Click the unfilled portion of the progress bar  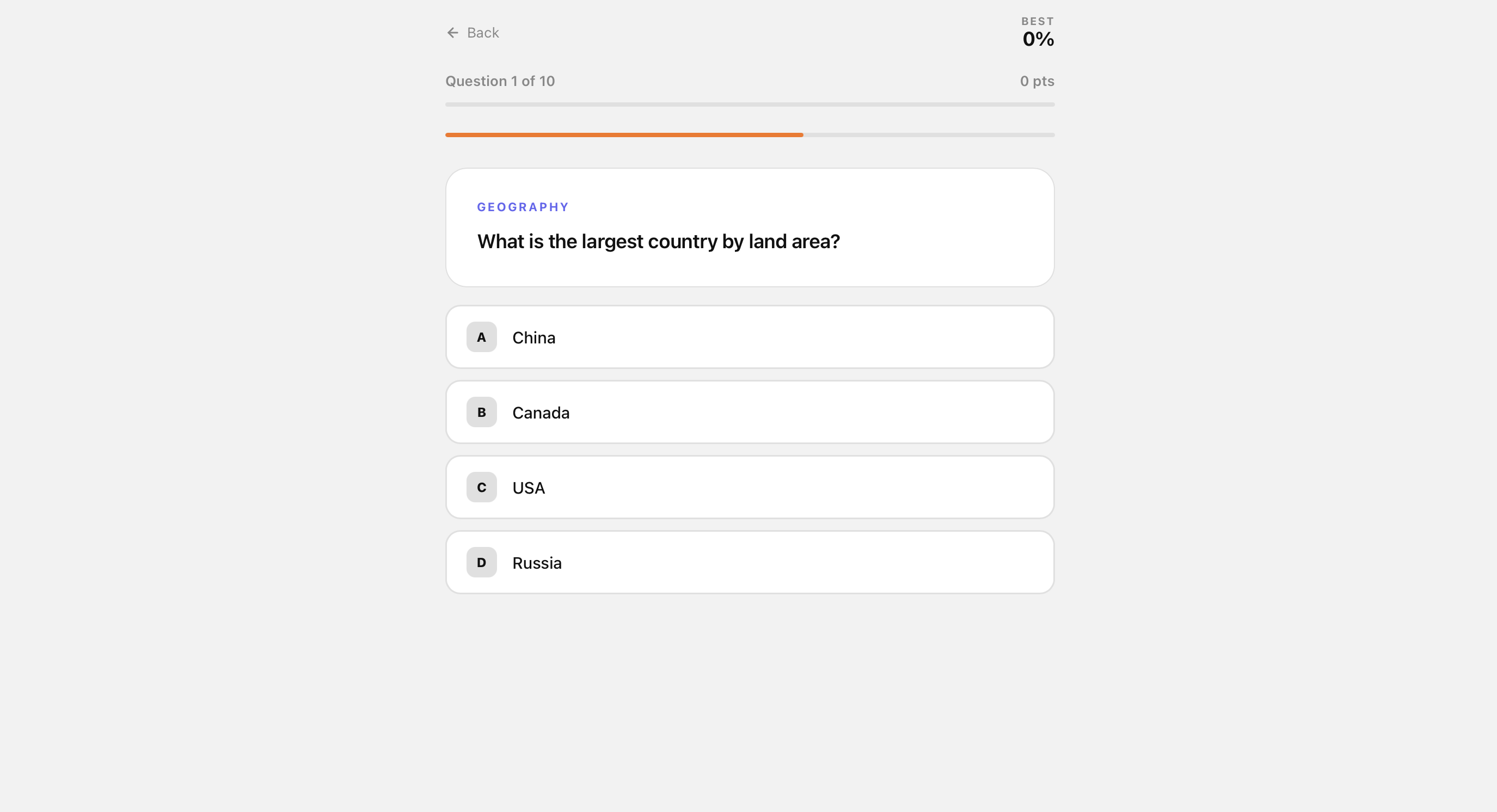[x=930, y=135]
